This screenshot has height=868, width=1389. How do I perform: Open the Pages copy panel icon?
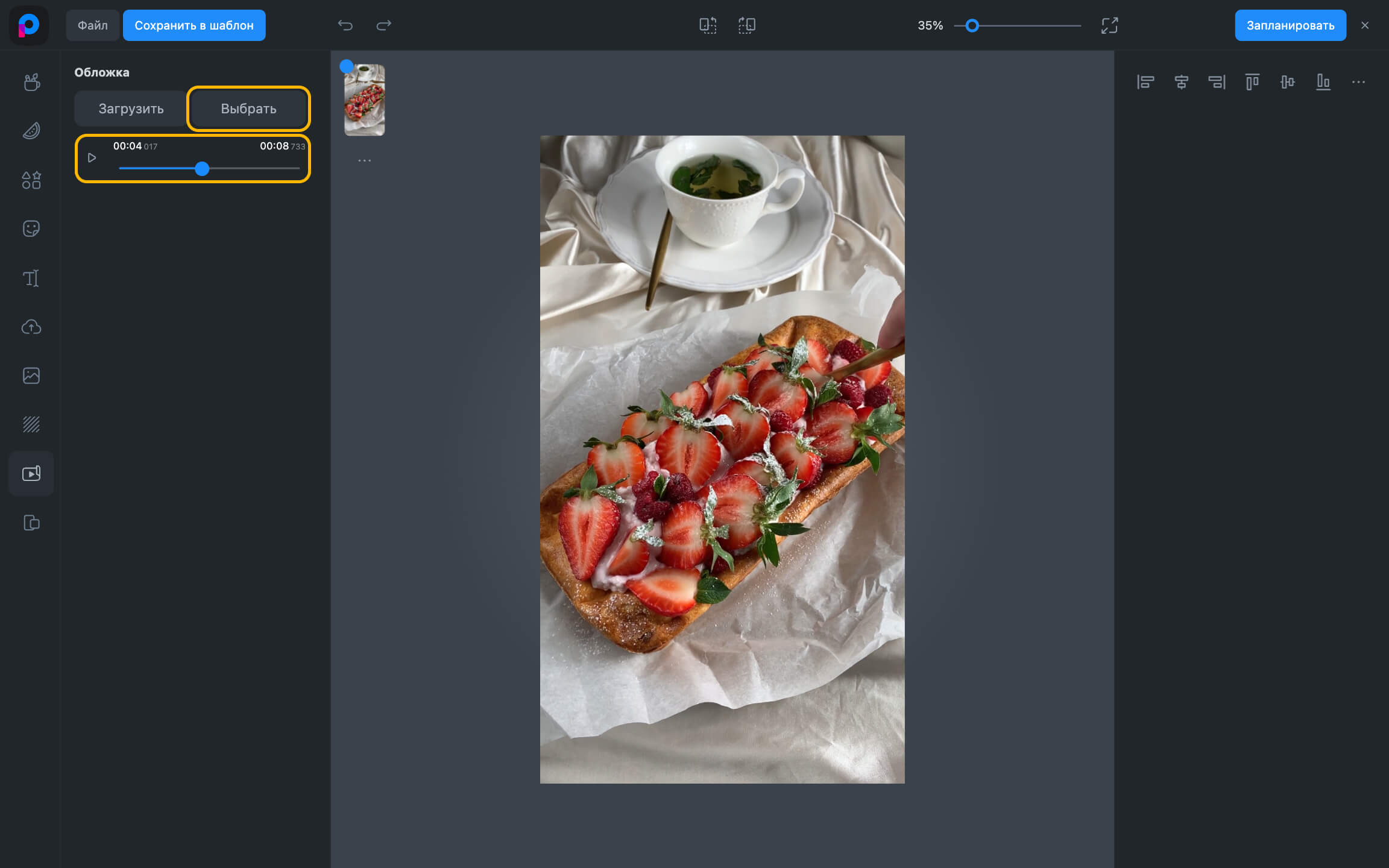31,523
